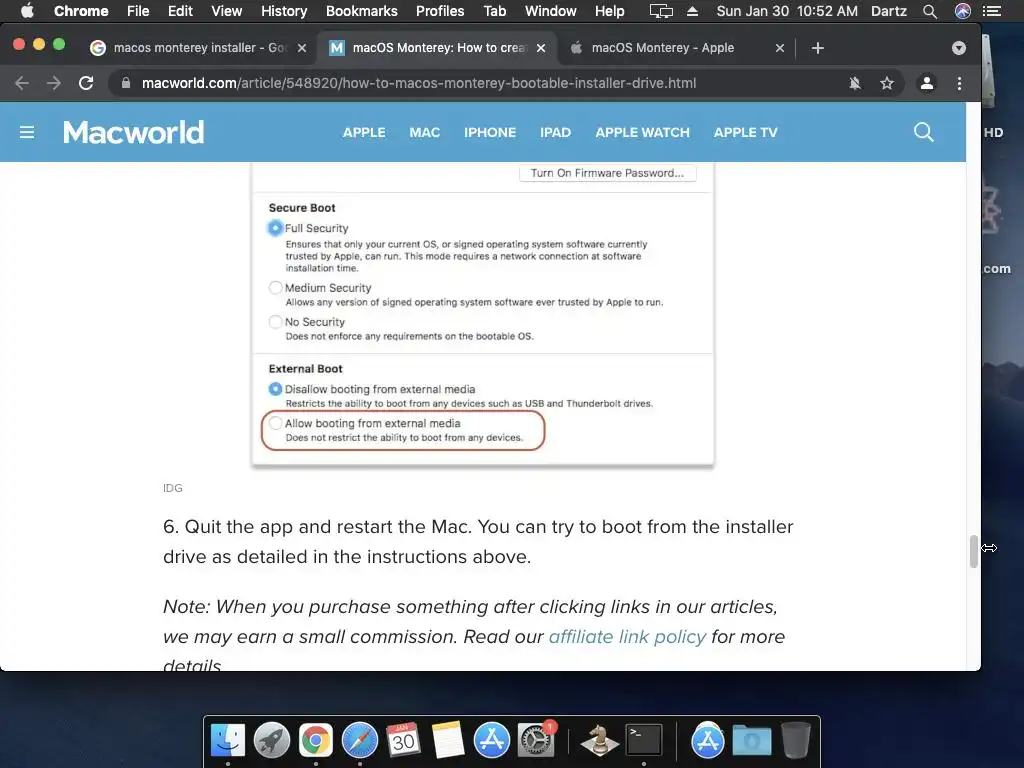Click the page vertical scrollbar thumb
Viewport: 1024px width, 768px height.
[x=973, y=552]
